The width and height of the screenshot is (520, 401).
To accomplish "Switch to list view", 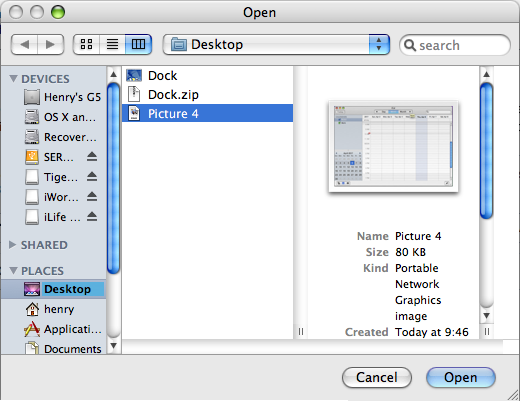I will (112, 44).
